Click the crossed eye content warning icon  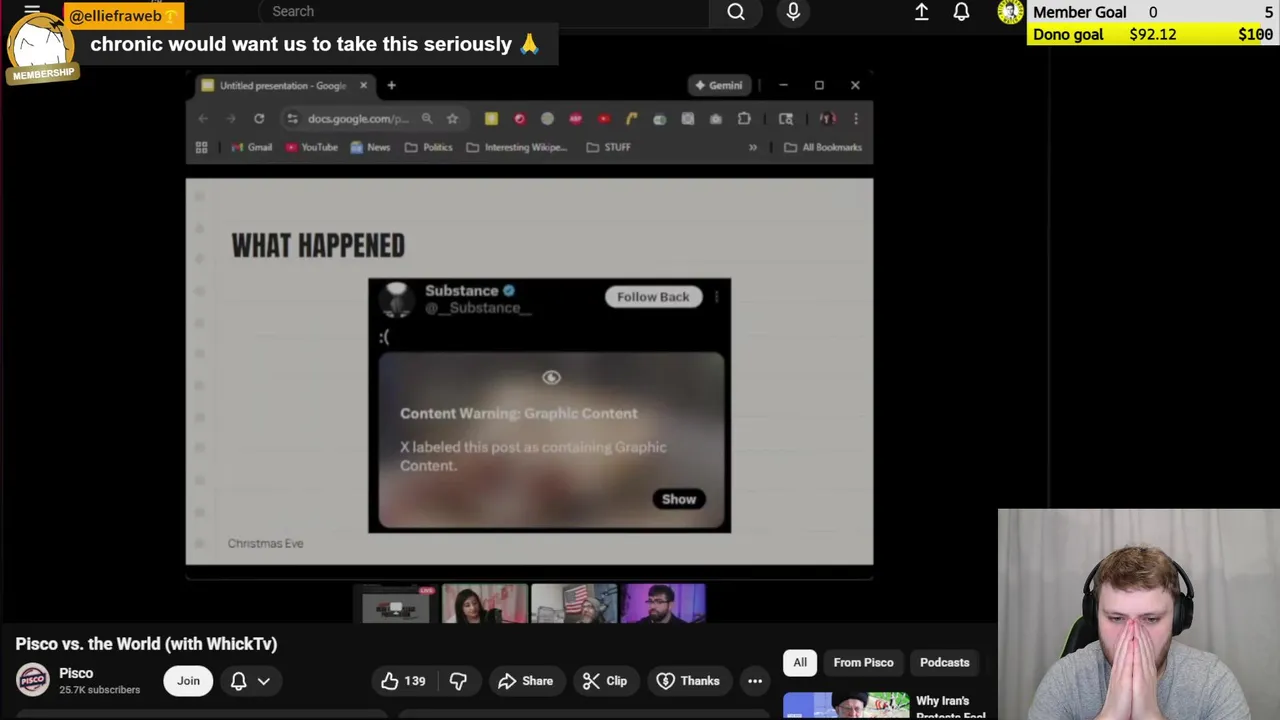coord(551,378)
